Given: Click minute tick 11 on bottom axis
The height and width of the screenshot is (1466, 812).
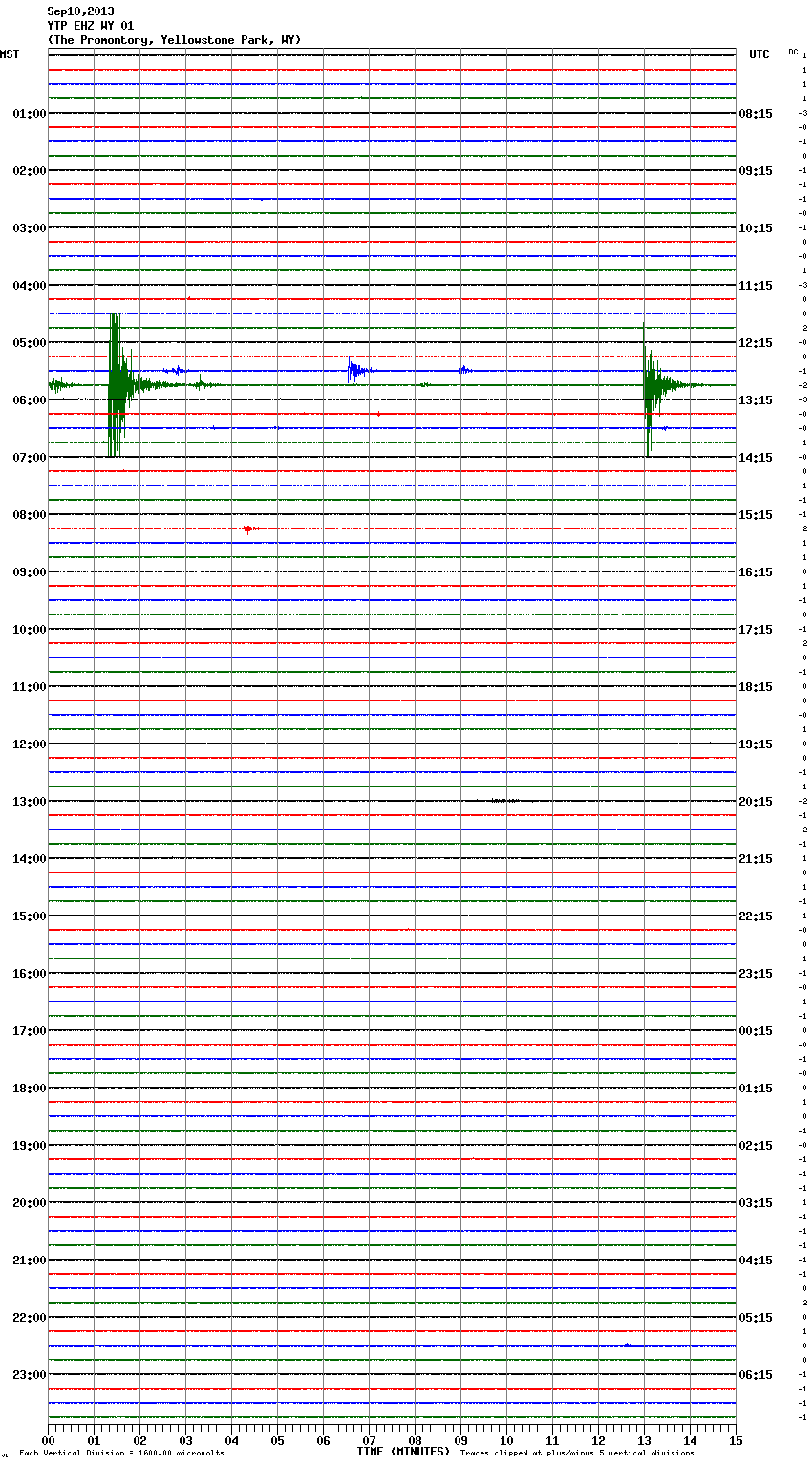Looking at the screenshot, I should [x=552, y=1440].
